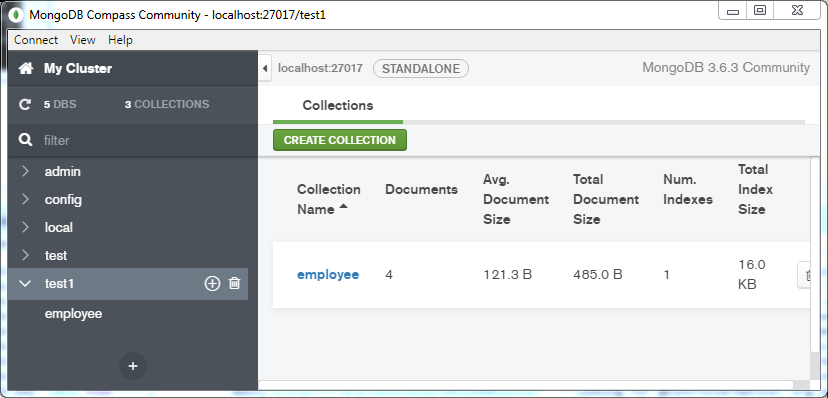Expand the config database

point(25,199)
